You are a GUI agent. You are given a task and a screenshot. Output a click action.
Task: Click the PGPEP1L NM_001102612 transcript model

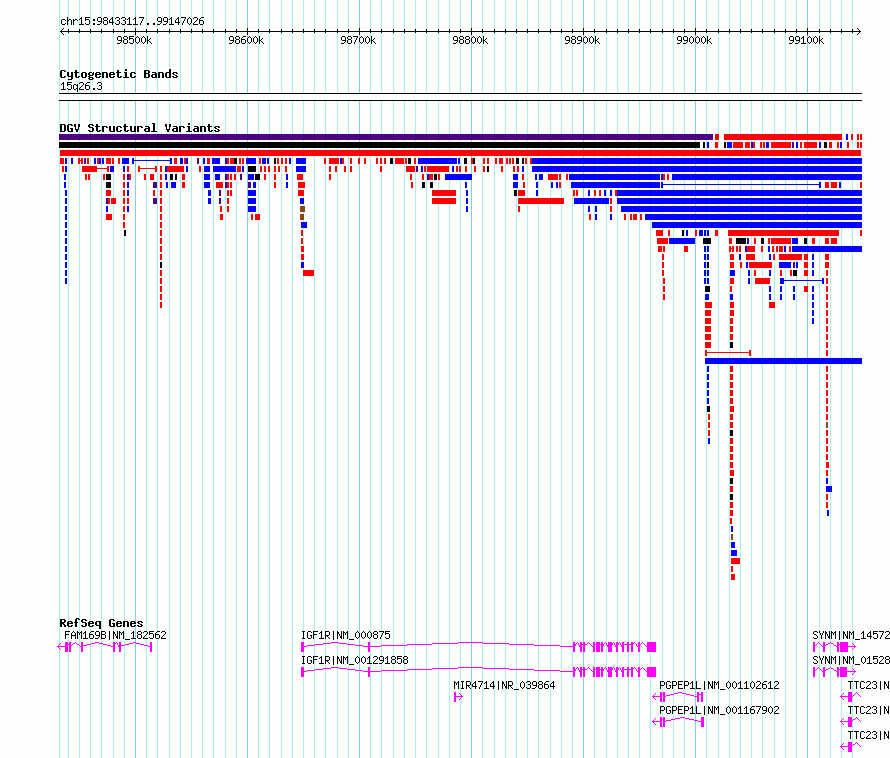pos(678,697)
